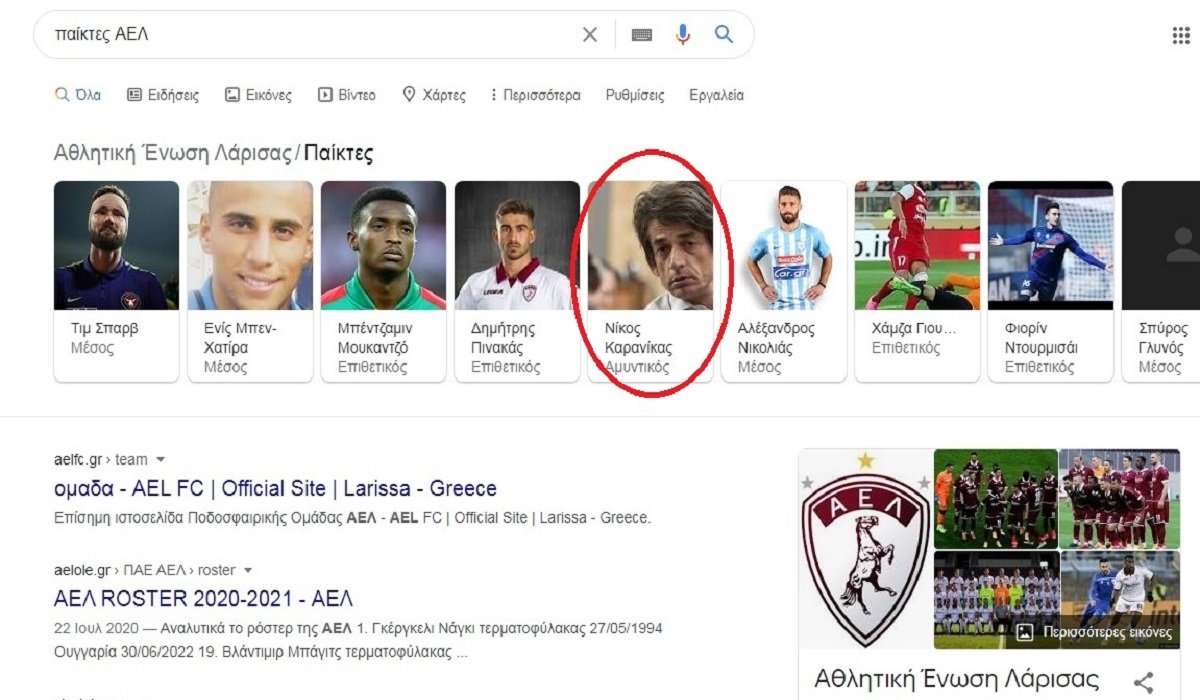Expand the aelole.gr result options arrow
Viewport: 1200px width, 700px height.
coord(248,570)
